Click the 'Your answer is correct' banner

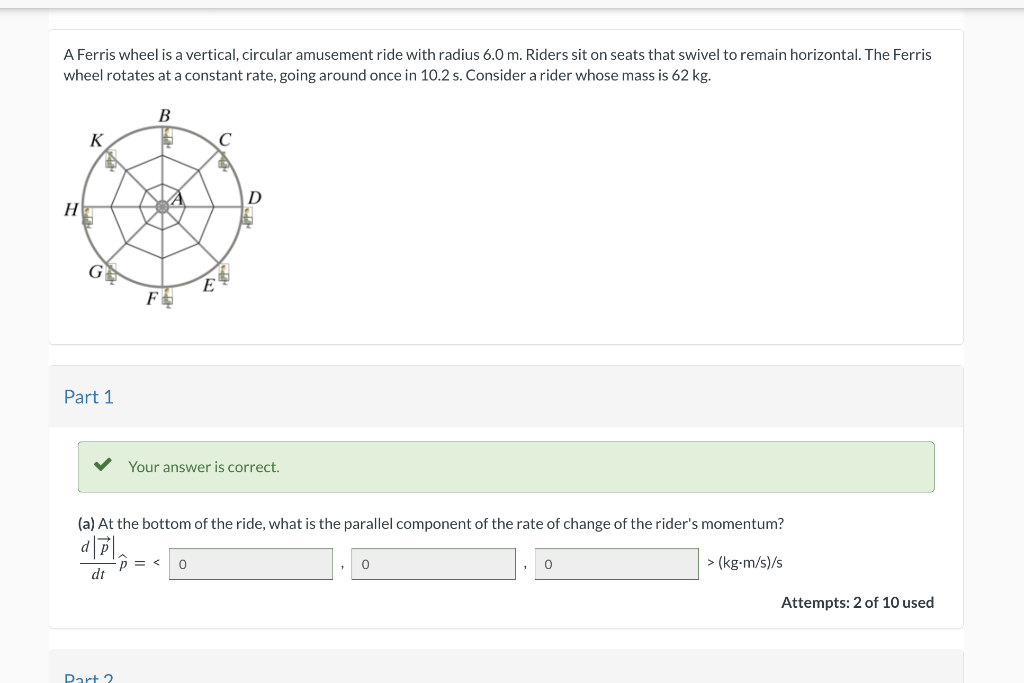click(506, 466)
